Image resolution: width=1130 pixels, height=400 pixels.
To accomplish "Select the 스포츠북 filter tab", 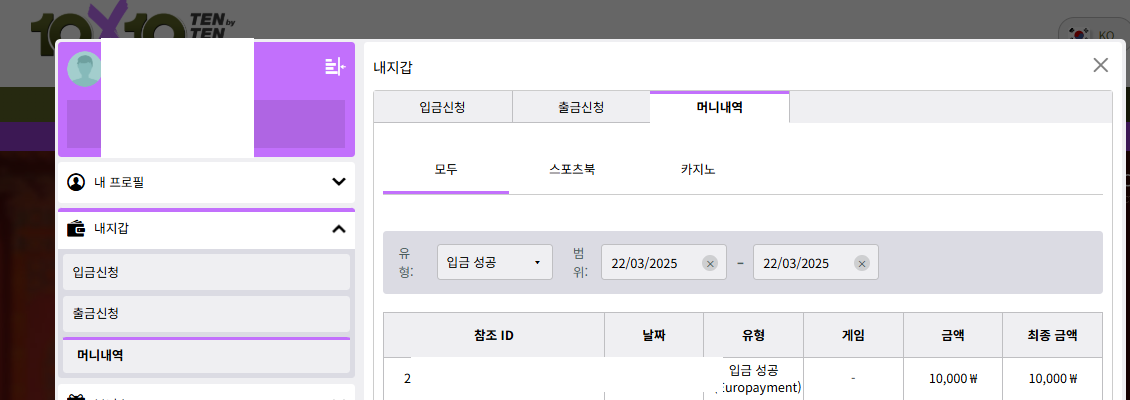I will (572, 169).
